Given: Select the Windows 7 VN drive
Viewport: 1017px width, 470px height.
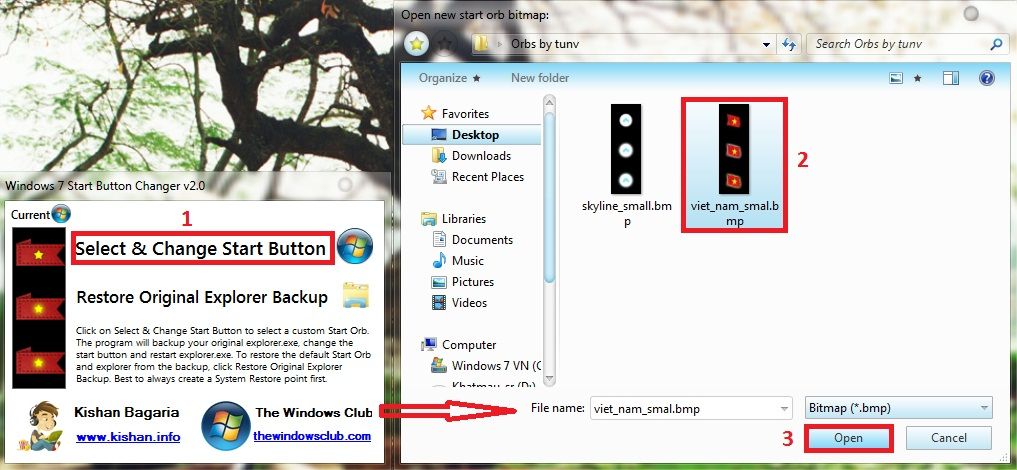Looking at the screenshot, I should pos(496,366).
